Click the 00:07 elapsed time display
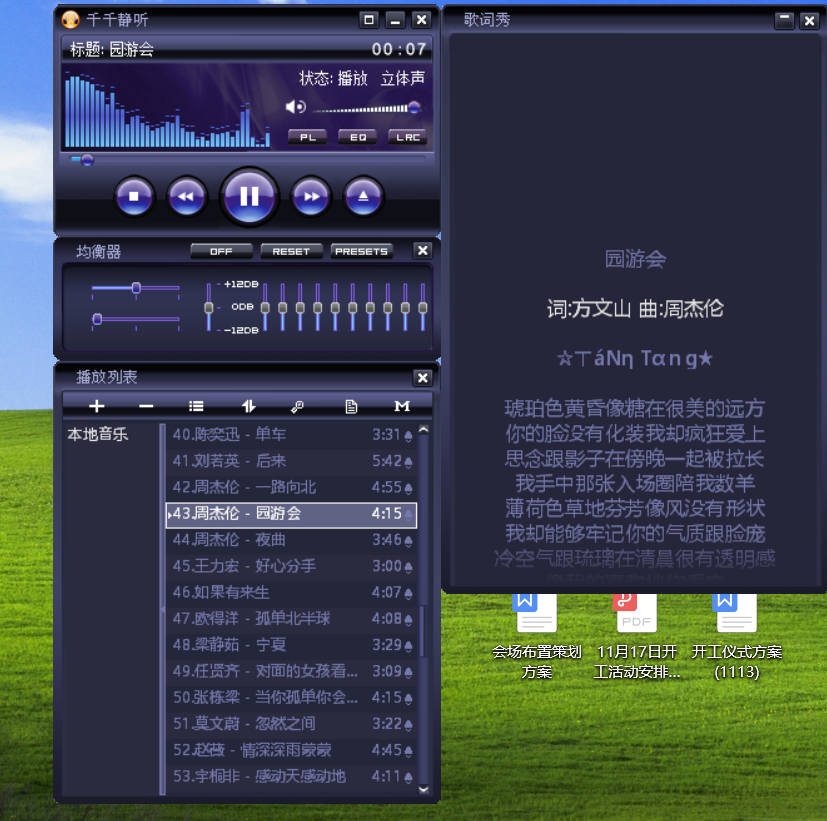Viewport: 827px width, 821px height. click(x=399, y=50)
